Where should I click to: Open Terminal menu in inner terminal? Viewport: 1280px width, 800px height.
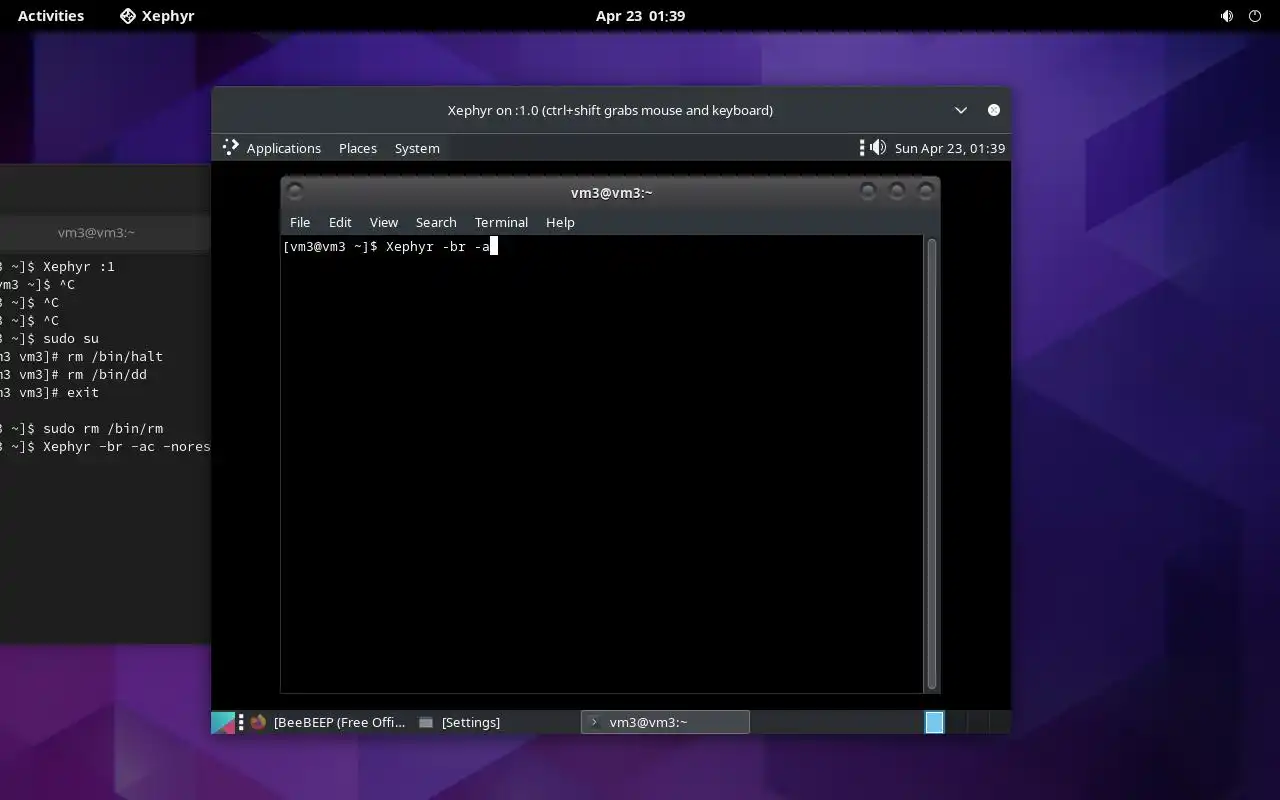click(x=501, y=222)
